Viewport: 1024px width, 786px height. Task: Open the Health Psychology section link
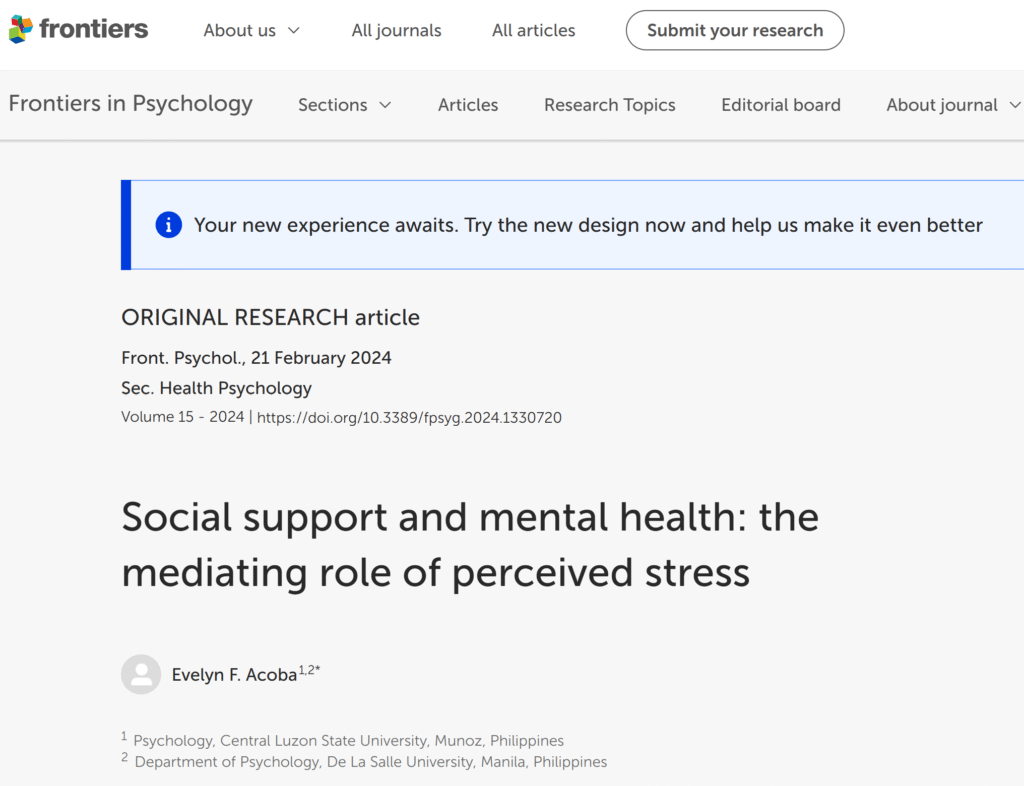click(x=235, y=388)
